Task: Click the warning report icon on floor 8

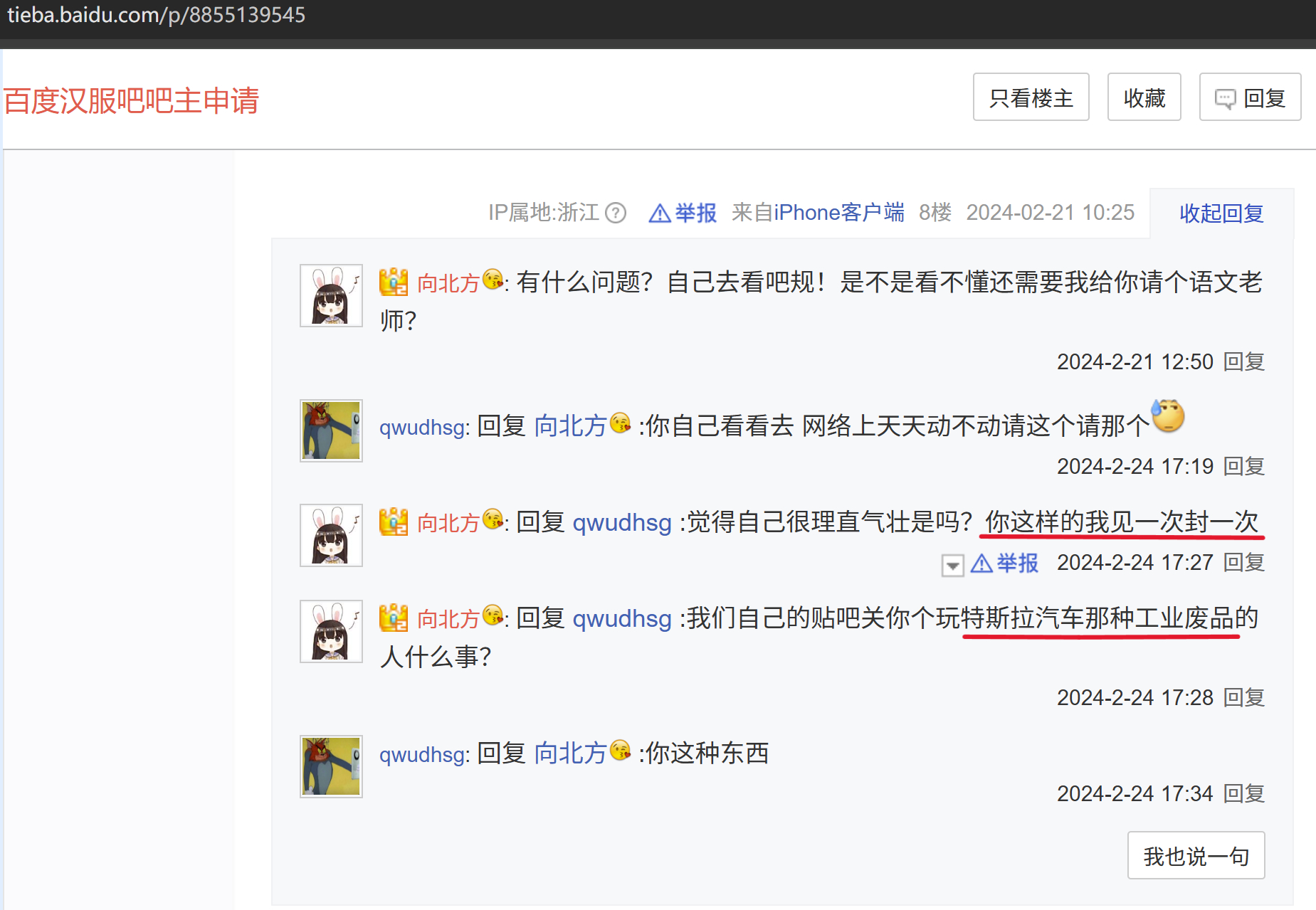Action: 660,213
